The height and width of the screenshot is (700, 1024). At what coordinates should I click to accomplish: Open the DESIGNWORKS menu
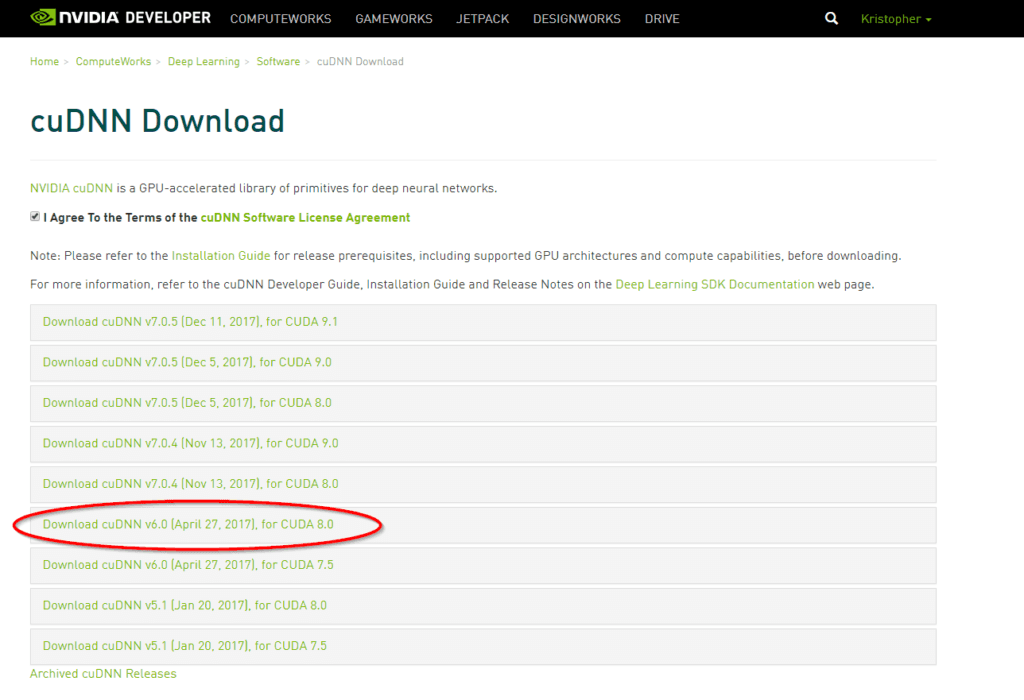(577, 19)
